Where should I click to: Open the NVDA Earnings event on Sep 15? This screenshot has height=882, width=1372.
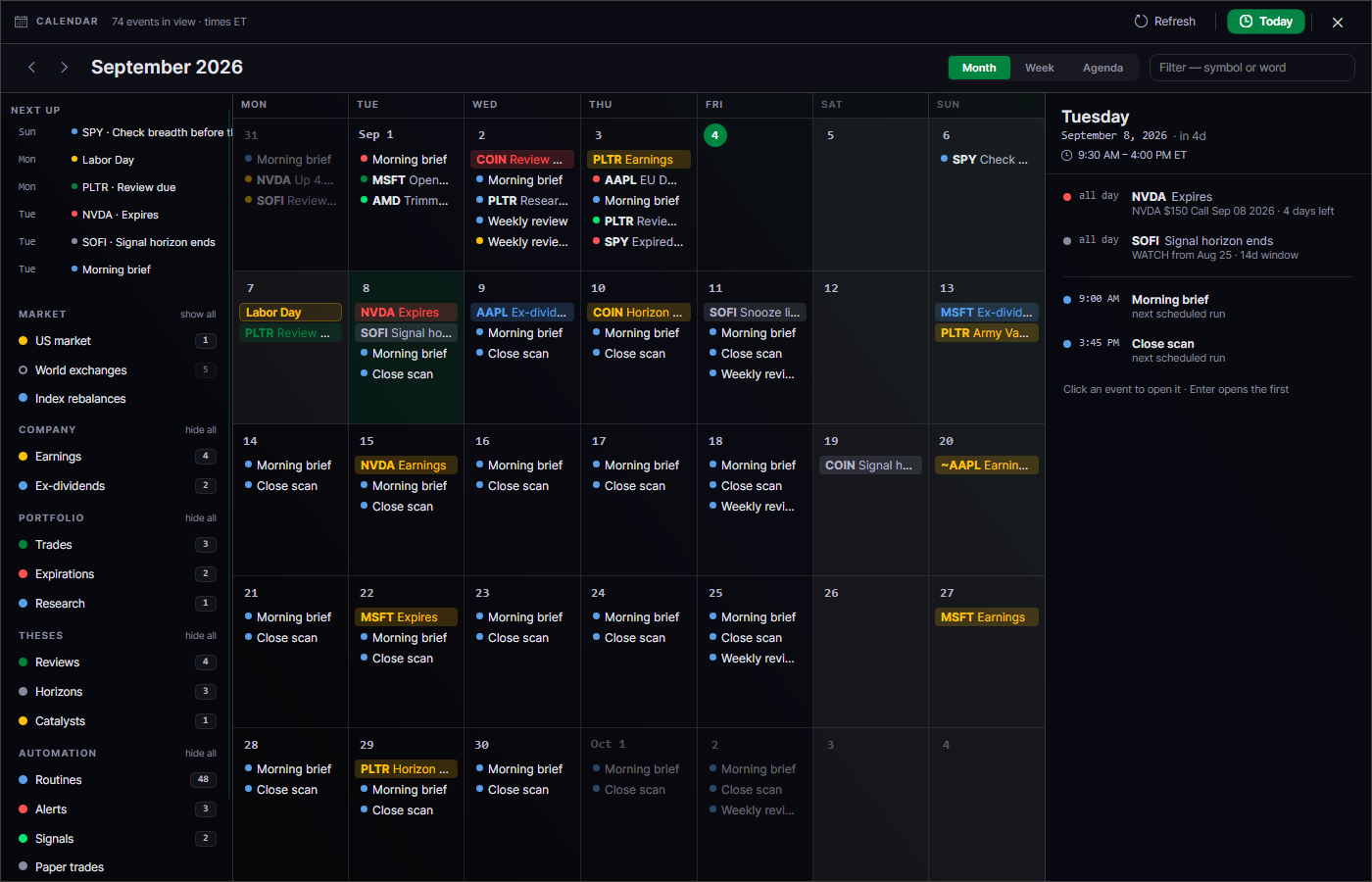coord(406,465)
